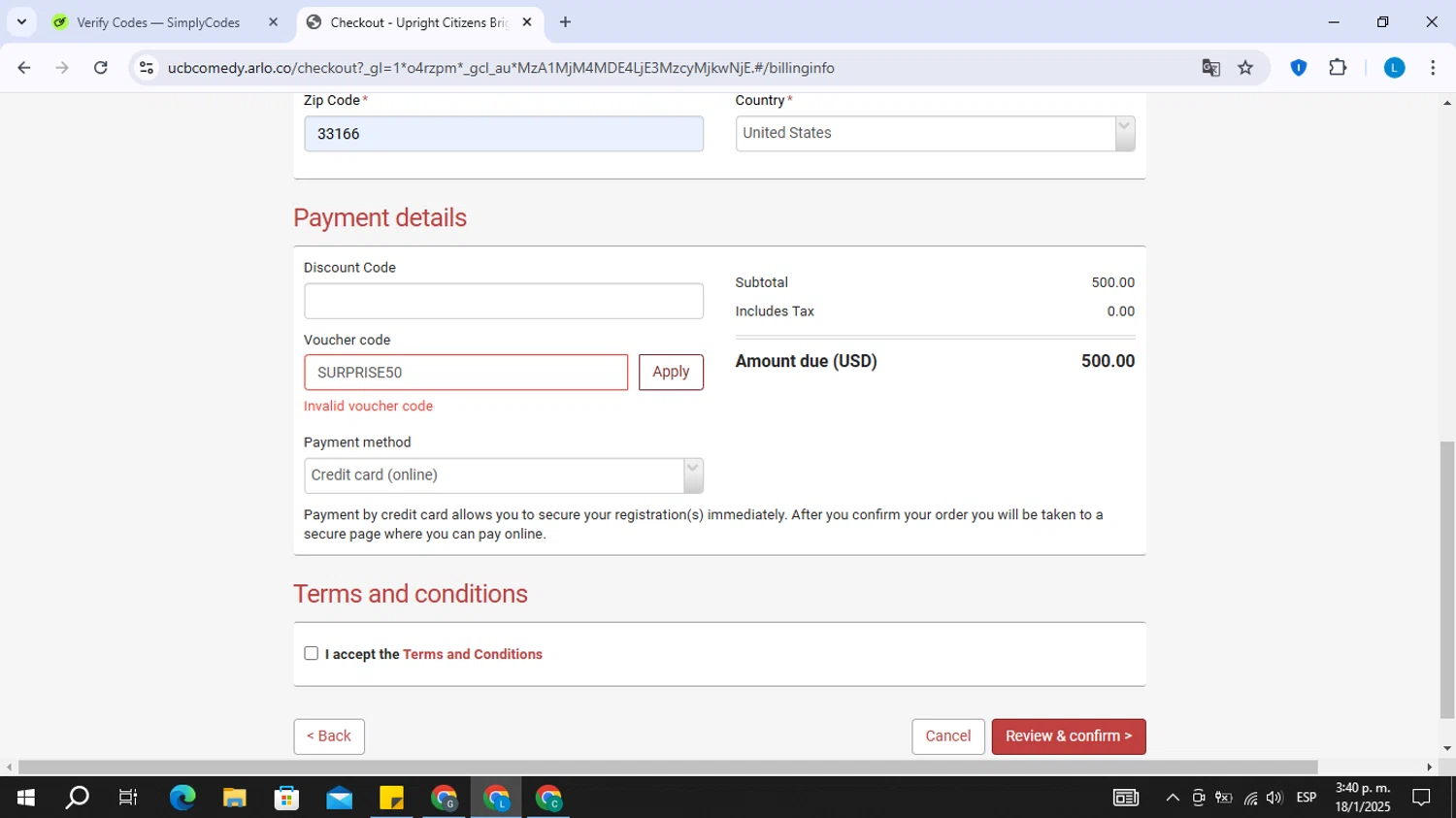Click into the Zip Code field
Screen dimensions: 1456x818
pos(504,134)
